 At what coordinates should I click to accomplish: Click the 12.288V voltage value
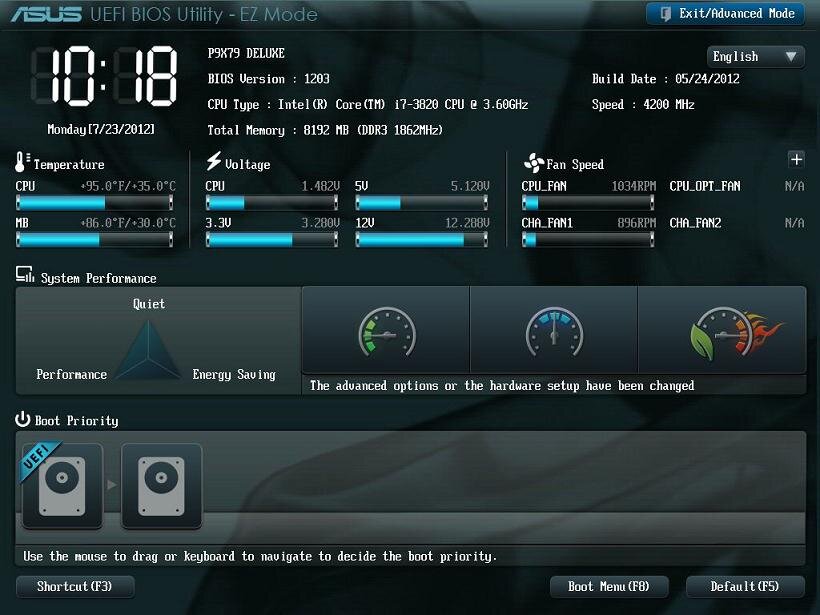[x=468, y=223]
